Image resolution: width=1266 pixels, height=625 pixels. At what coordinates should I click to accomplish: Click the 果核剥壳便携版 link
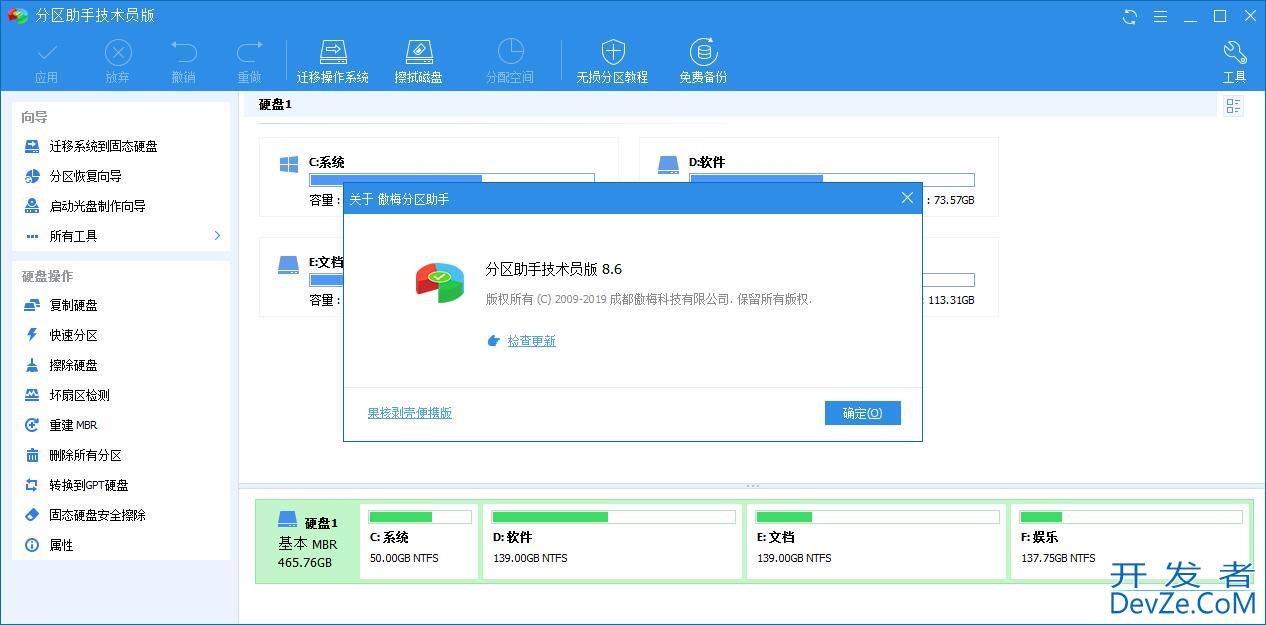(410, 413)
